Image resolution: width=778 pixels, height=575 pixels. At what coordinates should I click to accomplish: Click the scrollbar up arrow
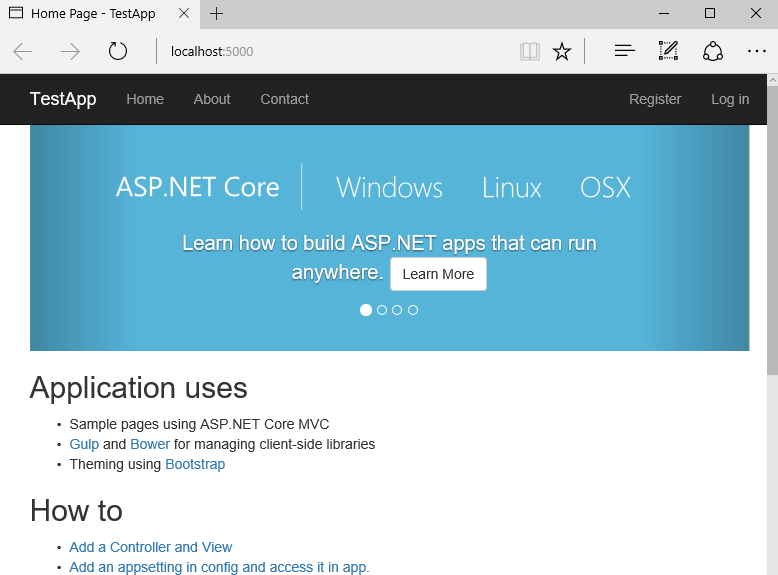point(772,80)
